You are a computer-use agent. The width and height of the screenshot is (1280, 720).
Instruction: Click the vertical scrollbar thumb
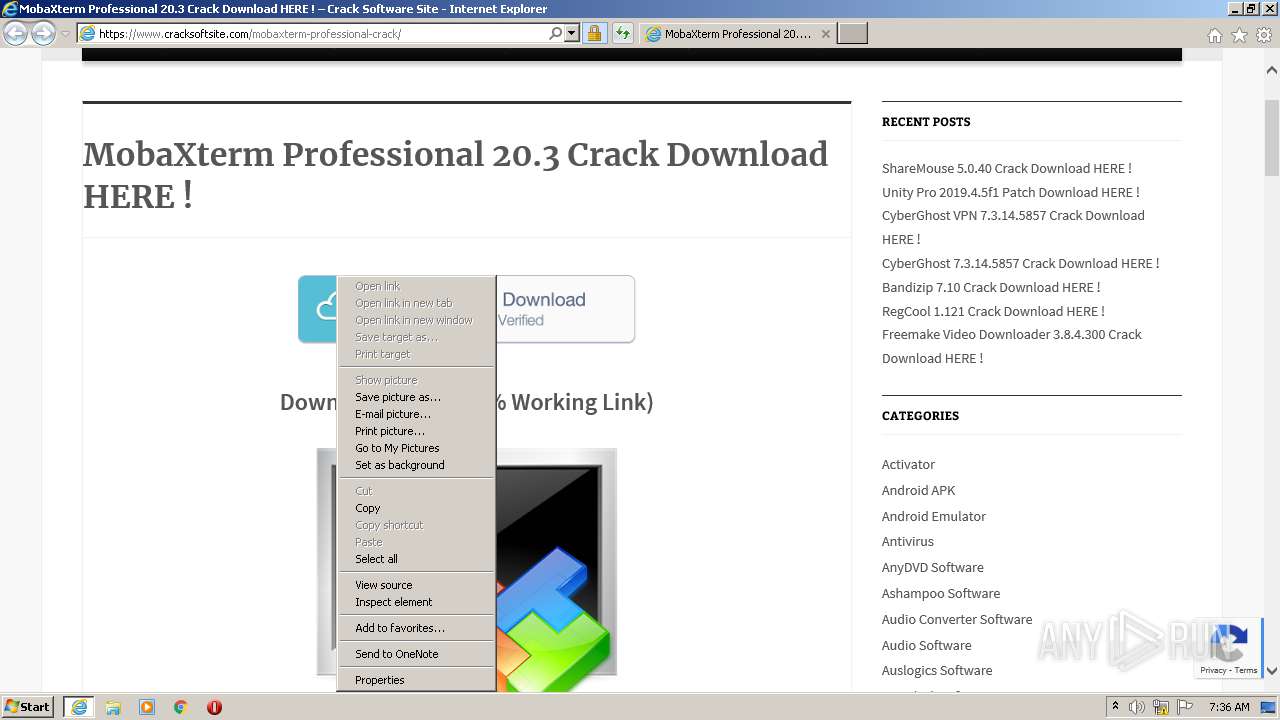[x=1272, y=137]
